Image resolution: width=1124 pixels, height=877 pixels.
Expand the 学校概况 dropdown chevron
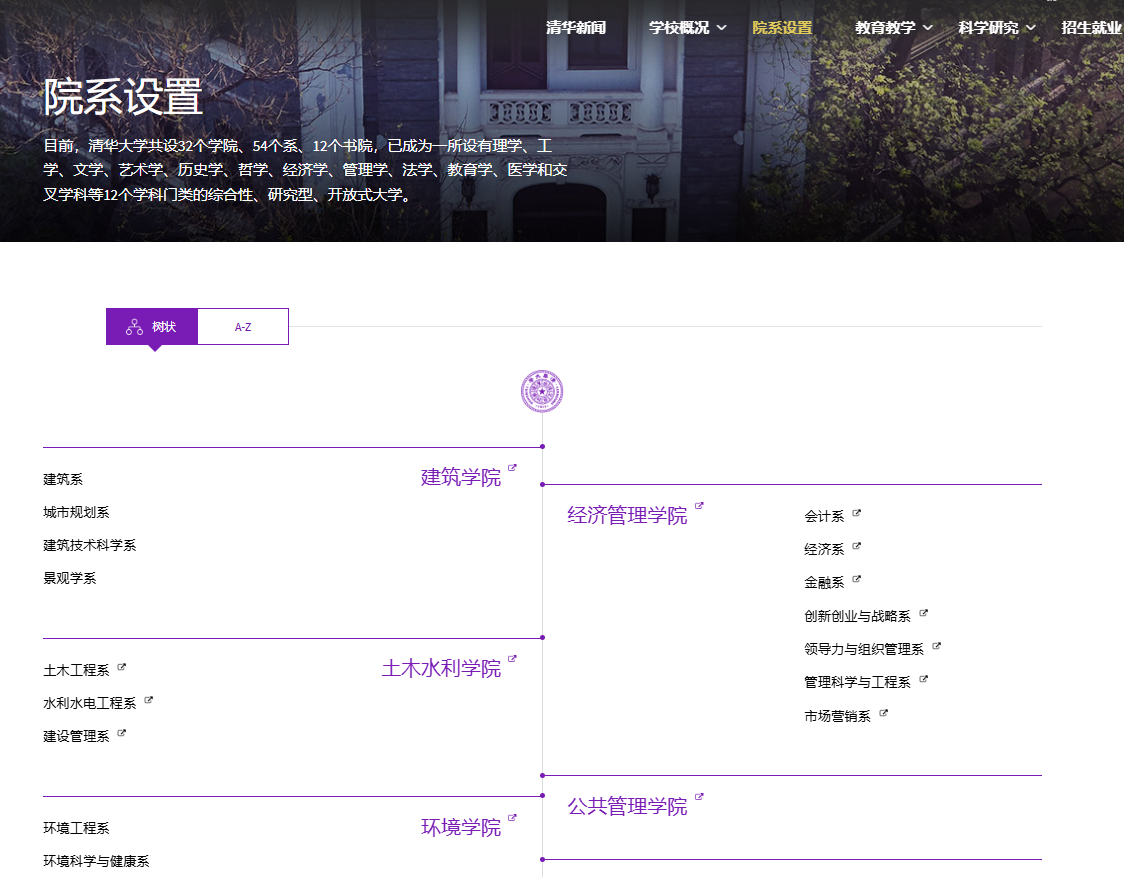(x=722, y=27)
